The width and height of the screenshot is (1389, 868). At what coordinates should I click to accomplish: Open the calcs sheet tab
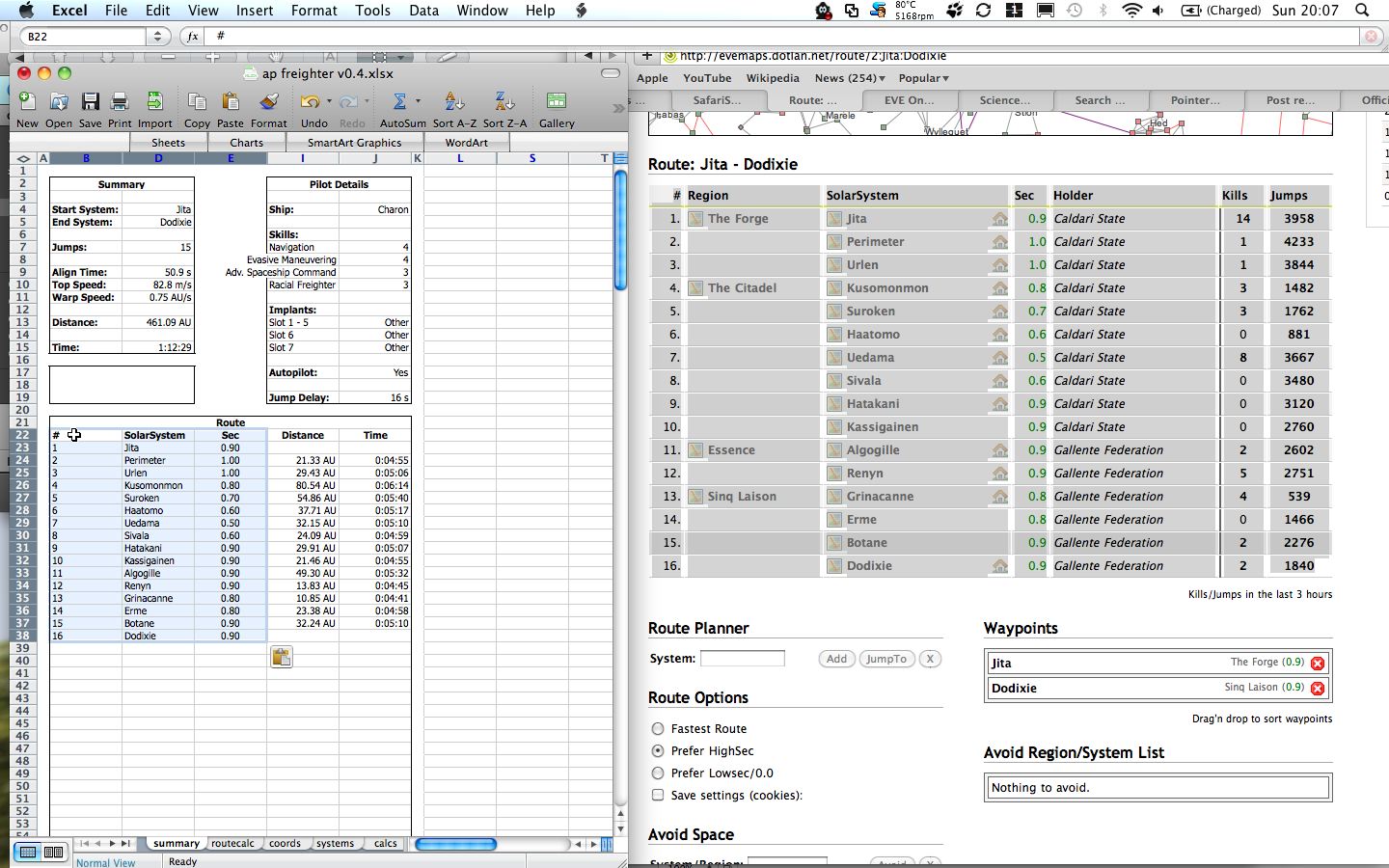[385, 844]
